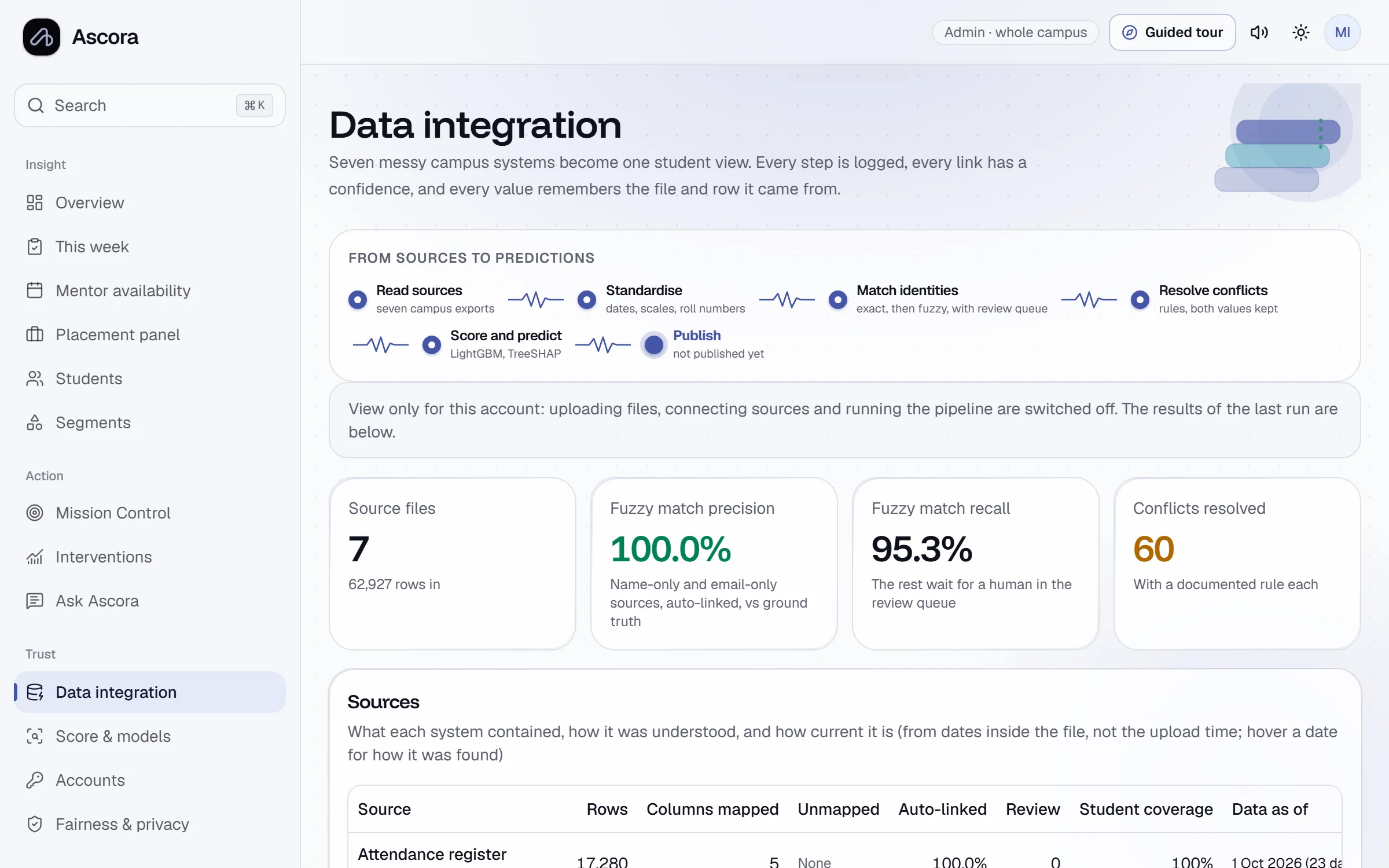Click the Fuzzy match recall card
Screen dimensions: 1389x868
pyautogui.click(x=976, y=564)
